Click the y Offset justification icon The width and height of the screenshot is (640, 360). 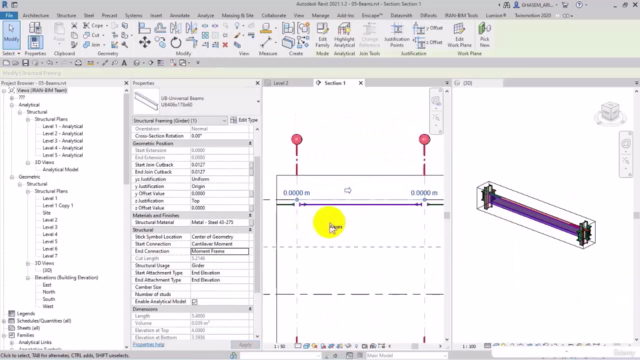pyautogui.click(x=427, y=28)
